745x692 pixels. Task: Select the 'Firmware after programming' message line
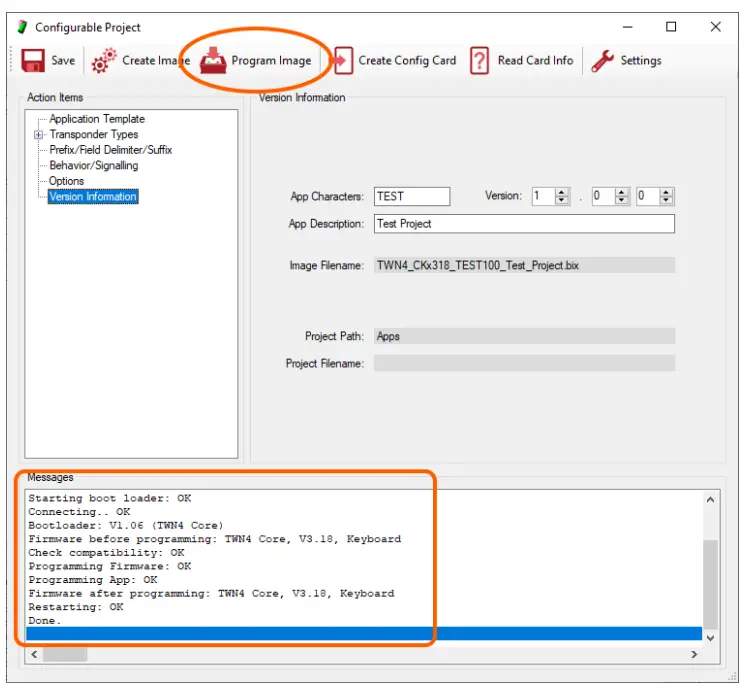tap(211, 594)
